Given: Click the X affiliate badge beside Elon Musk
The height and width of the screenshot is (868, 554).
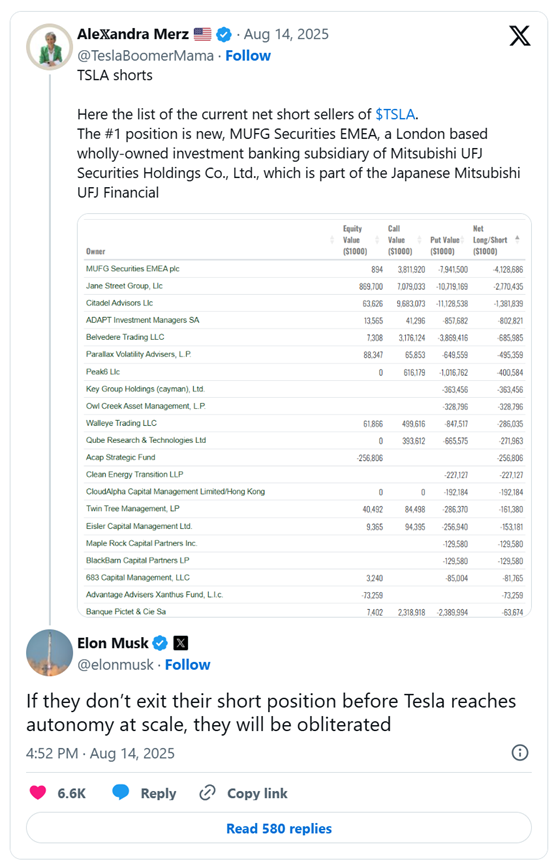Looking at the screenshot, I should point(180,643).
